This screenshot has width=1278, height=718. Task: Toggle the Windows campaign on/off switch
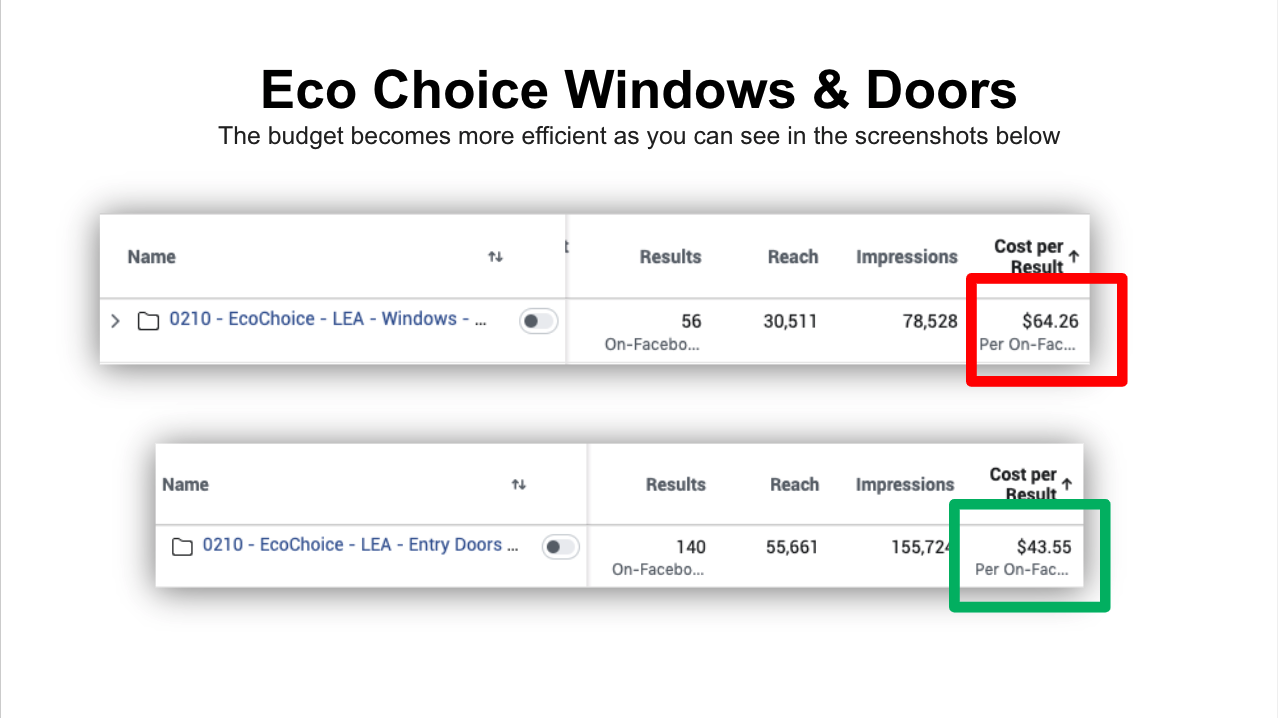pyautogui.click(x=538, y=321)
